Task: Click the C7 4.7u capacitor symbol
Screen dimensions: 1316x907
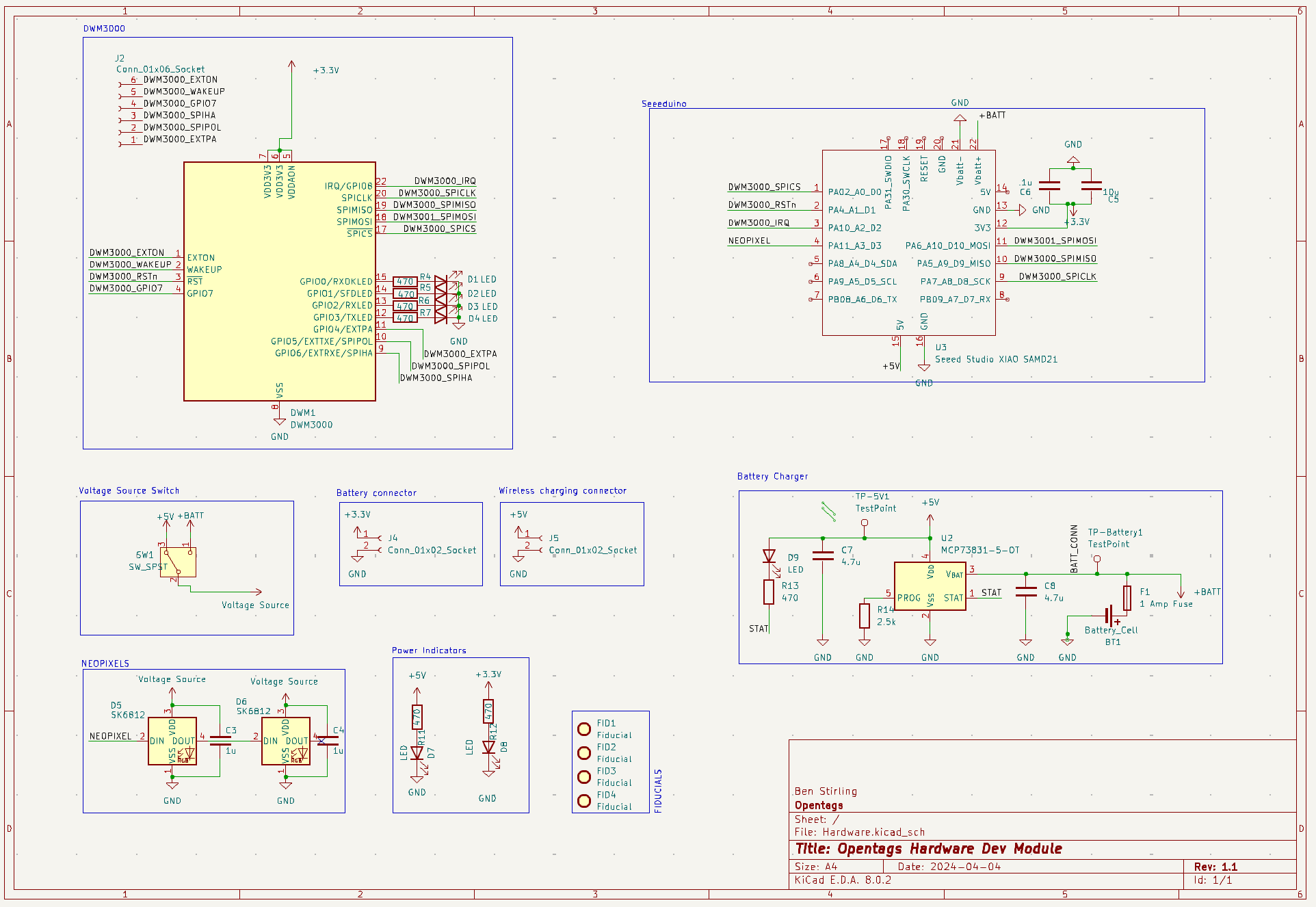Action: [x=823, y=555]
